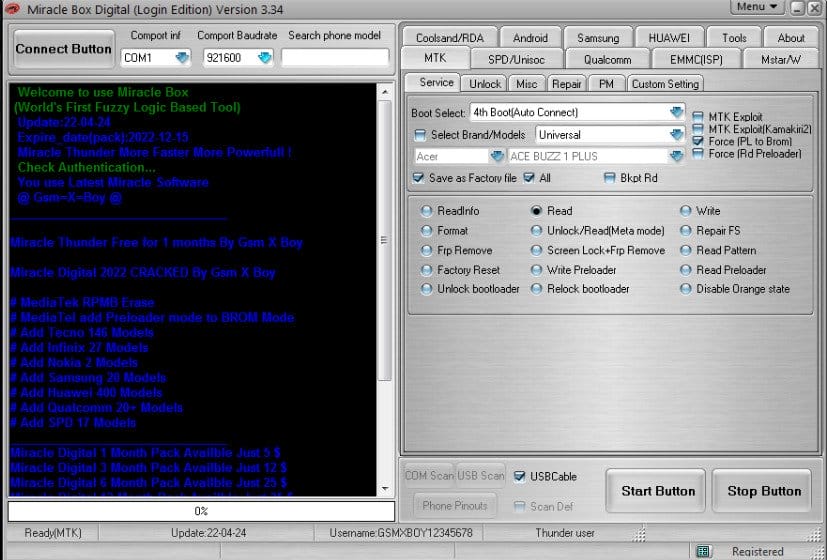This screenshot has width=827, height=560.
Task: Select the Factory Reset option
Action: click(x=426, y=270)
